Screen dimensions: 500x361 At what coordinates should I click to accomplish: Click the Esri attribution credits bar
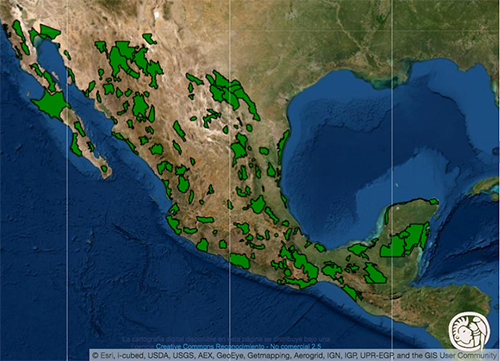click(x=294, y=355)
